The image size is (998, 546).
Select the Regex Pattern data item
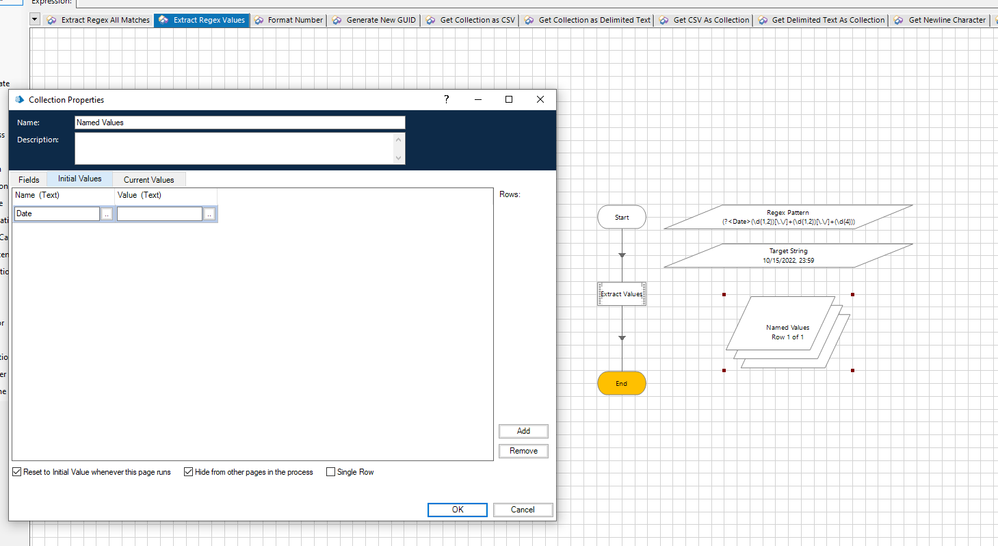tap(788, 217)
